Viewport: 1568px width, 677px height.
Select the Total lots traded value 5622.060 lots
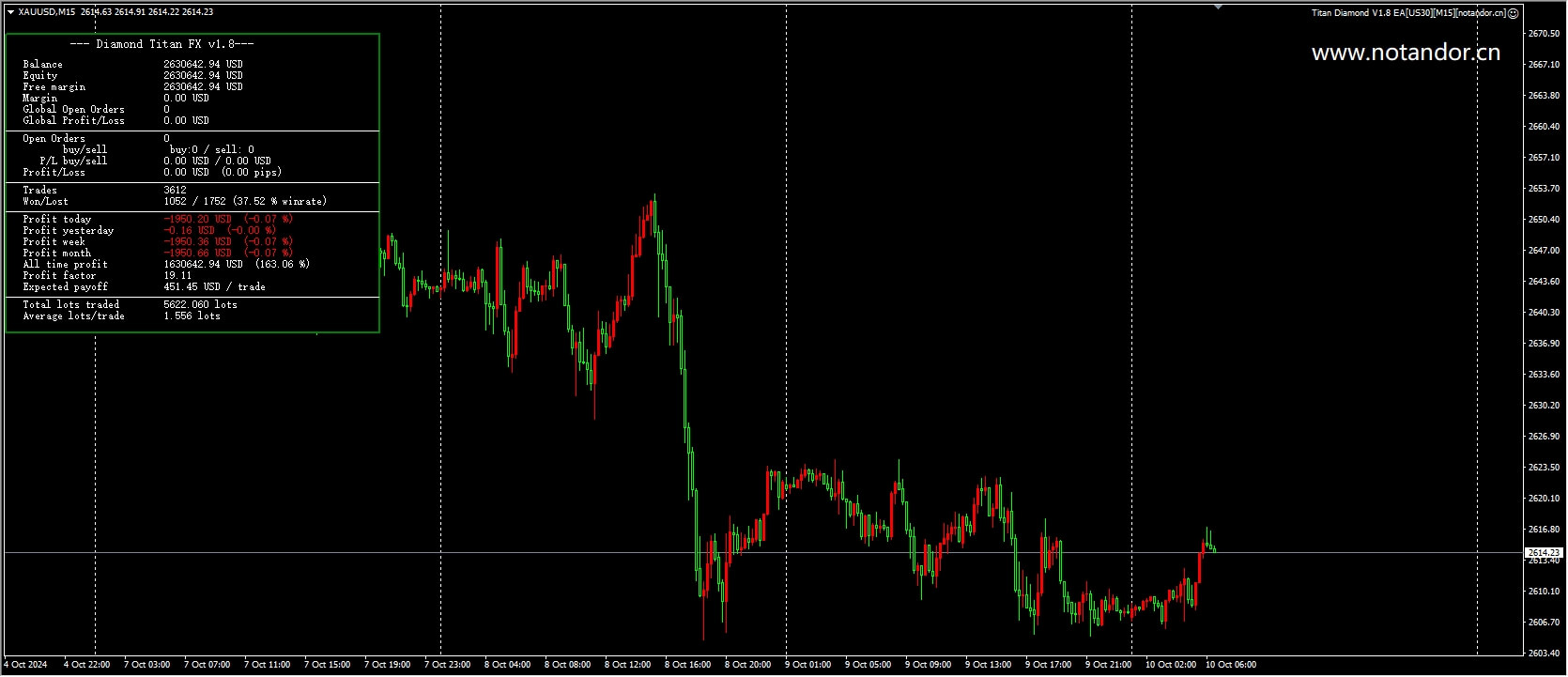tap(200, 305)
